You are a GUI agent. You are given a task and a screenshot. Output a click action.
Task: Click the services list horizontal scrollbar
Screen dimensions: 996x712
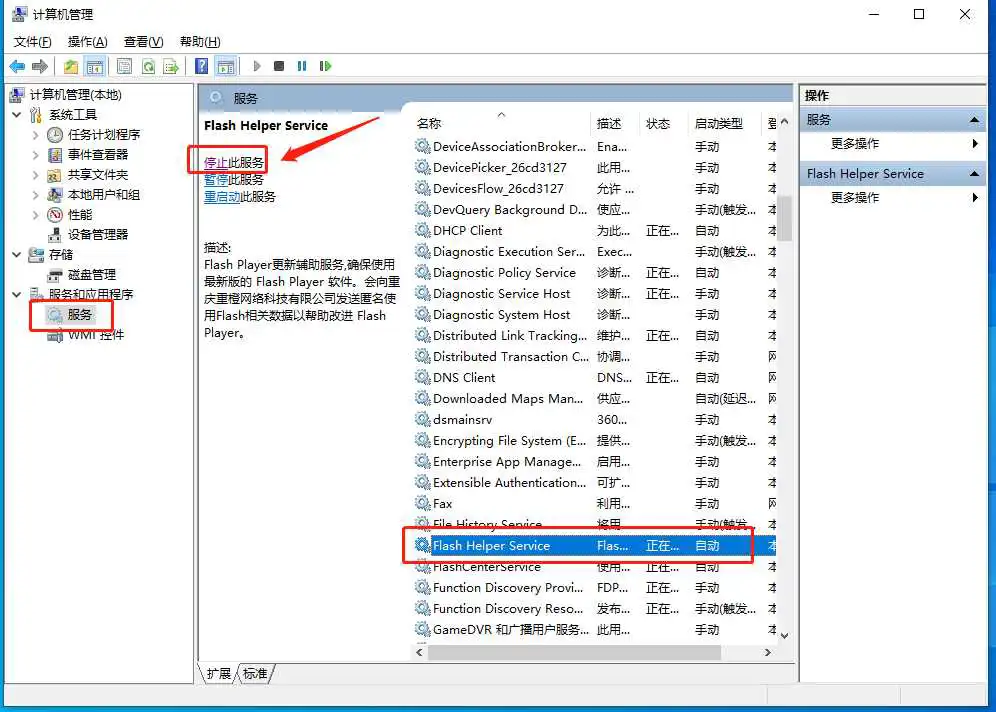coord(574,652)
